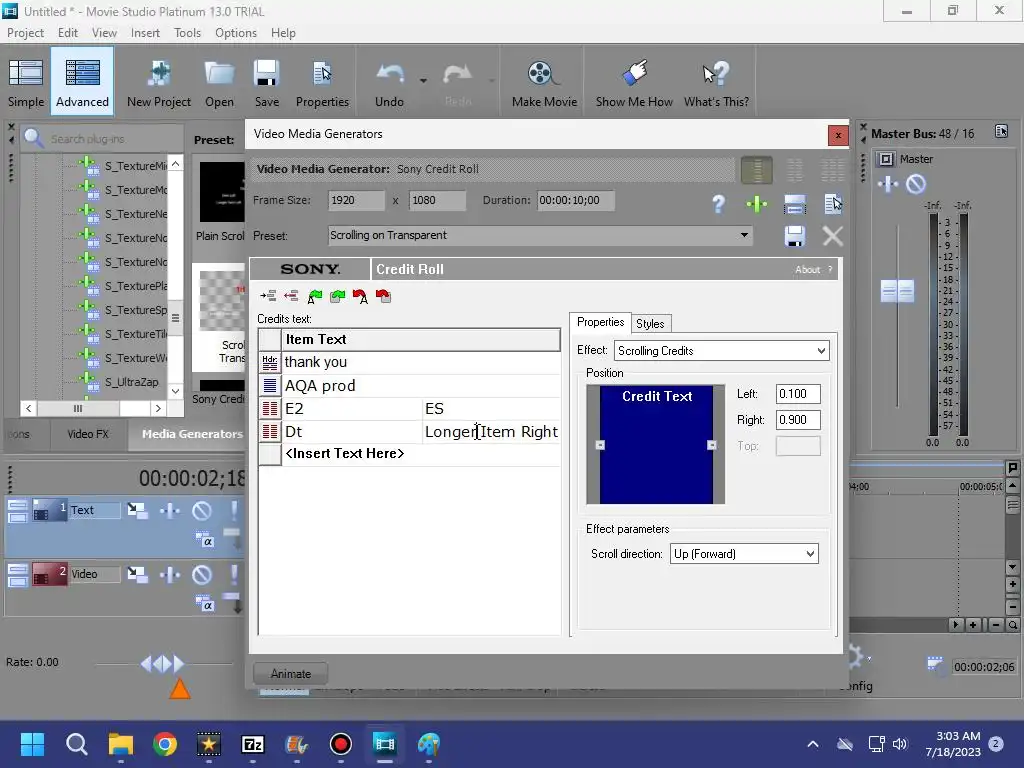1024x768 pixels.
Task: Click the header style icon beside 'thank you'
Action: pyautogui.click(x=270, y=362)
